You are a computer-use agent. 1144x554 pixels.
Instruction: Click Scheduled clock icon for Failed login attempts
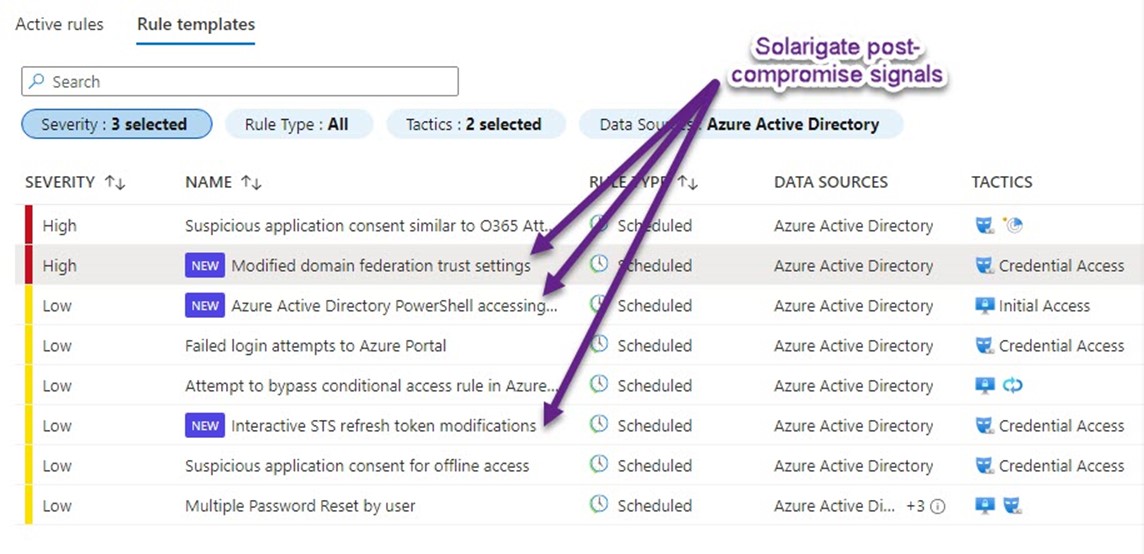599,345
